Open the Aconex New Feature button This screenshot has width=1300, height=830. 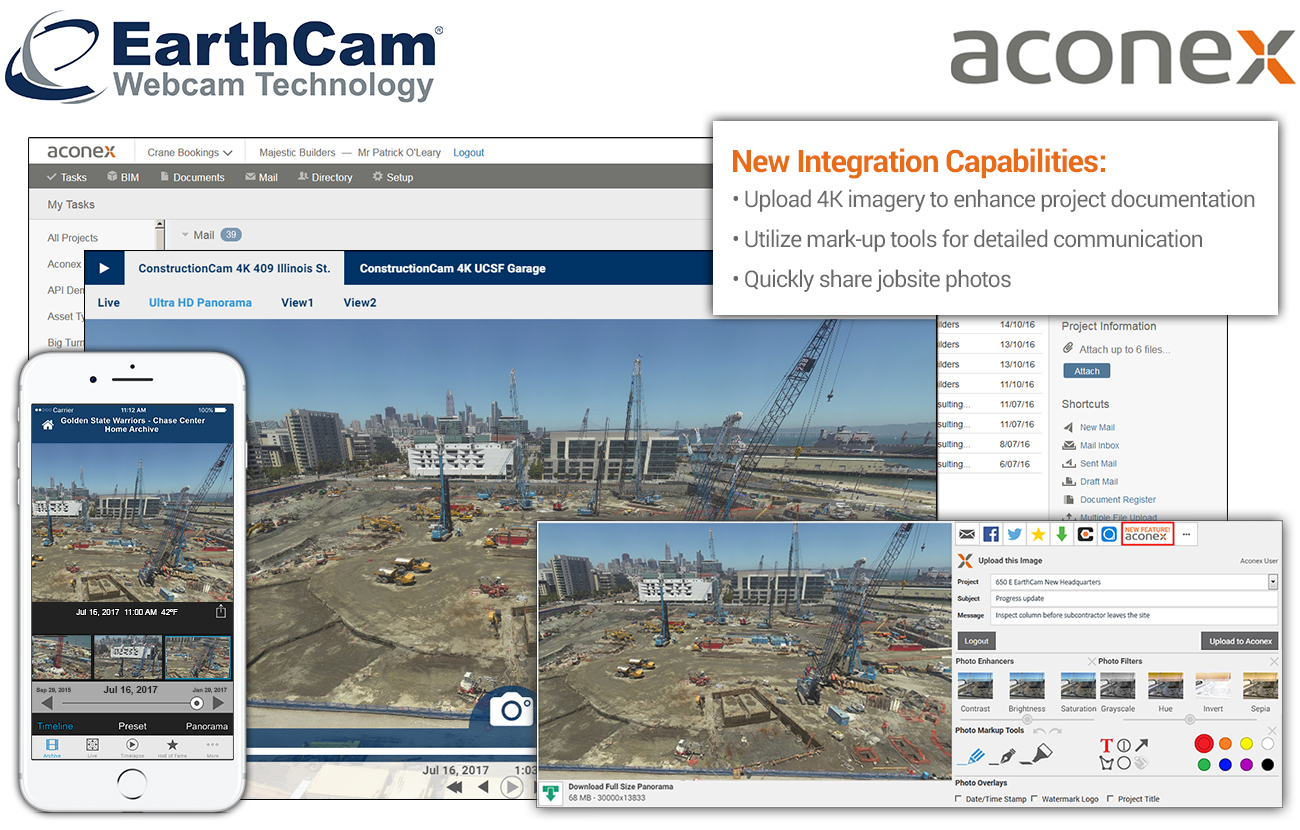tap(1146, 534)
